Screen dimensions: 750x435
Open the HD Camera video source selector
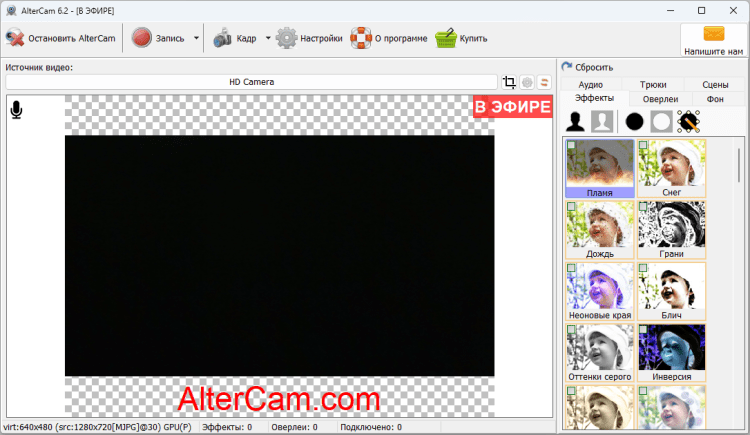pos(252,82)
